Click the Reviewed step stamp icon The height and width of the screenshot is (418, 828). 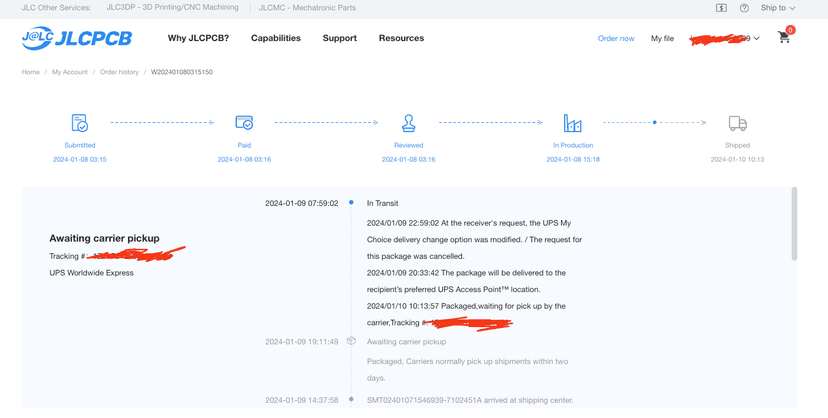[x=408, y=123]
